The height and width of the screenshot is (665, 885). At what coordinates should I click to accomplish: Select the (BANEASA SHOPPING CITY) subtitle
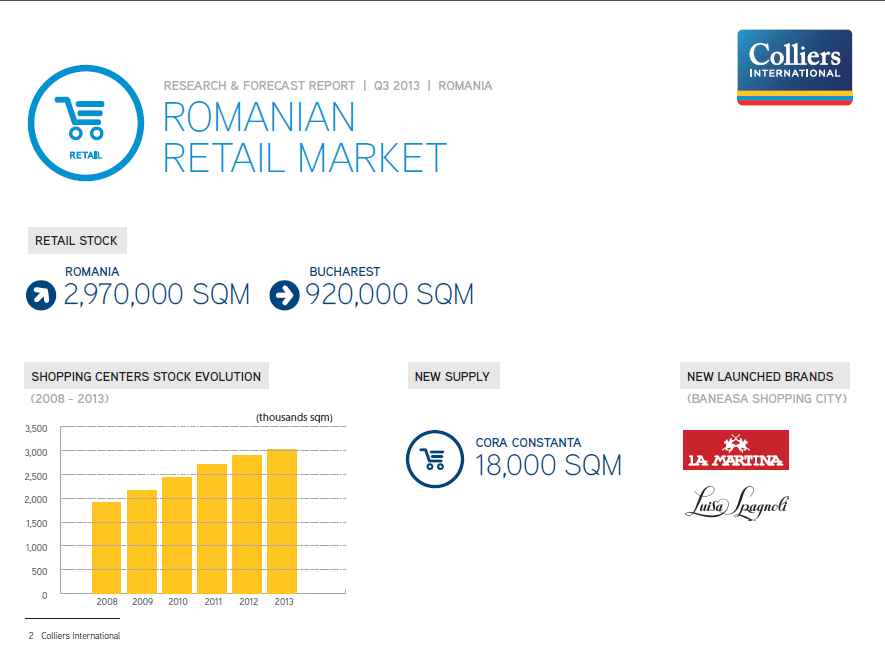point(766,399)
